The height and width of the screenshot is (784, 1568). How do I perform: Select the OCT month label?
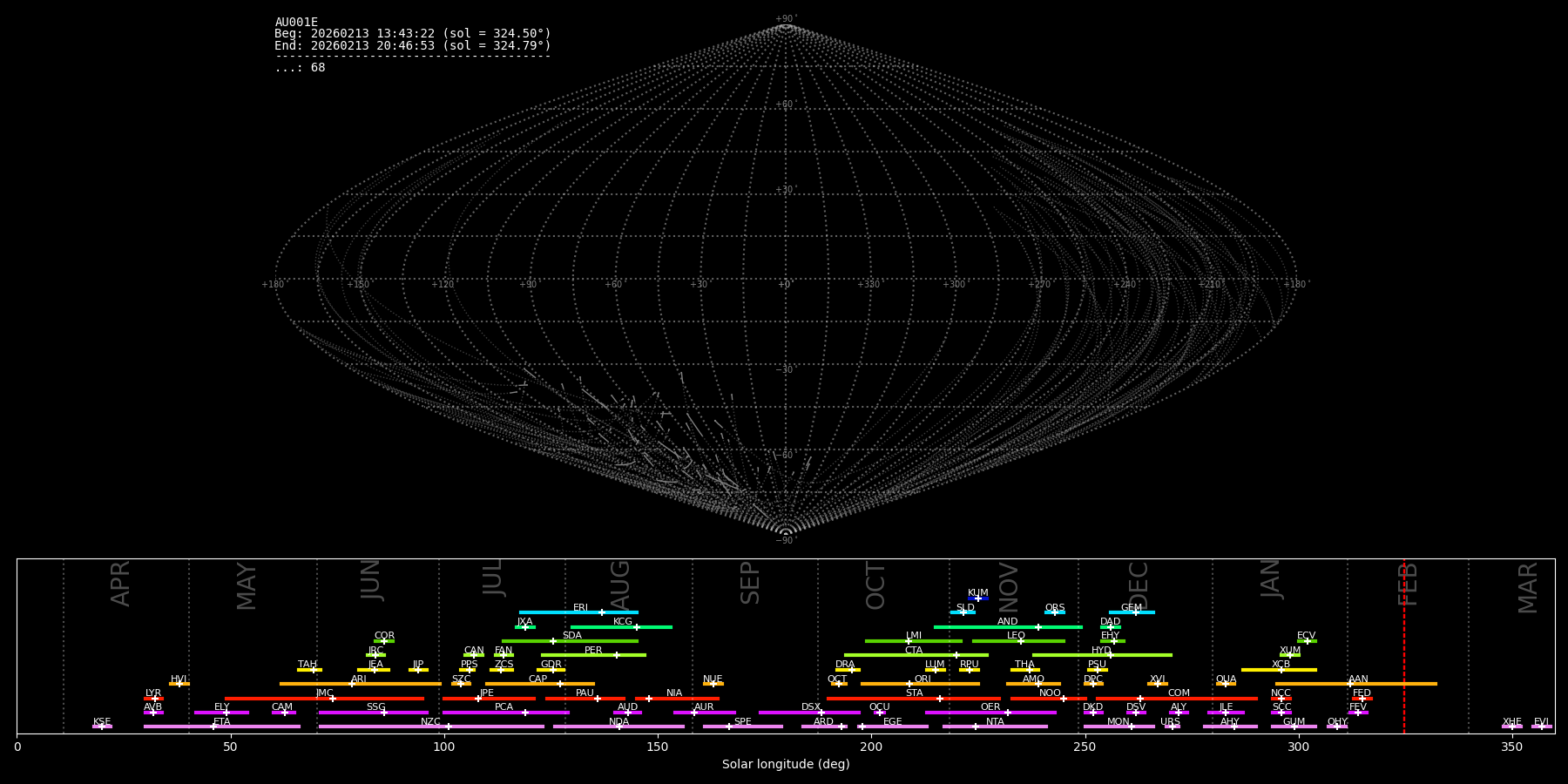(x=875, y=585)
